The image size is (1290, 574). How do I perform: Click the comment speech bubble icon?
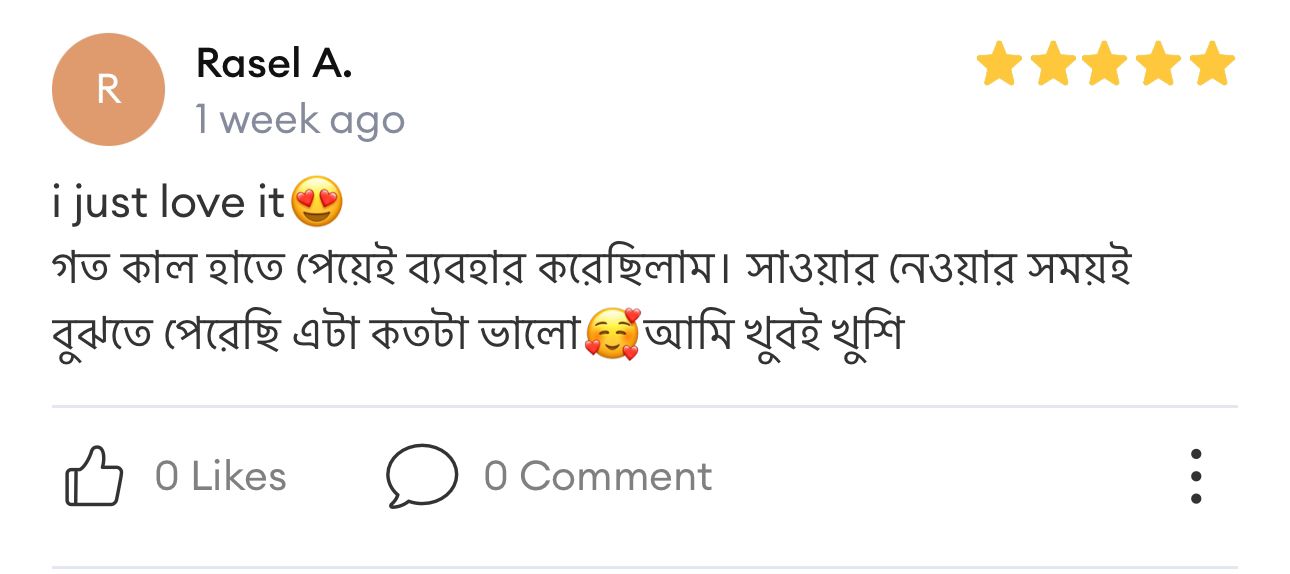[x=421, y=476]
